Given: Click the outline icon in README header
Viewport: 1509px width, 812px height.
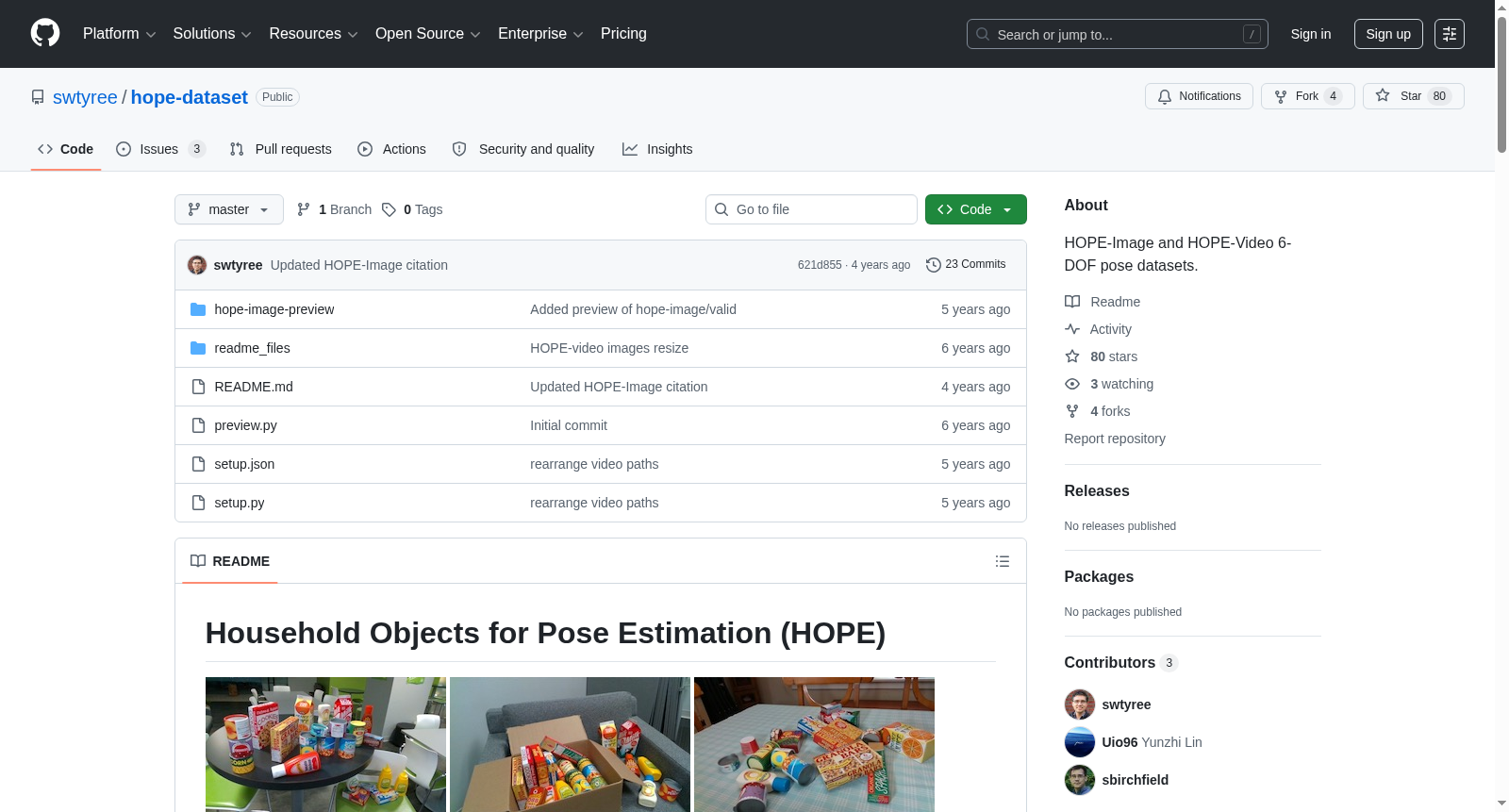Looking at the screenshot, I should (1003, 561).
